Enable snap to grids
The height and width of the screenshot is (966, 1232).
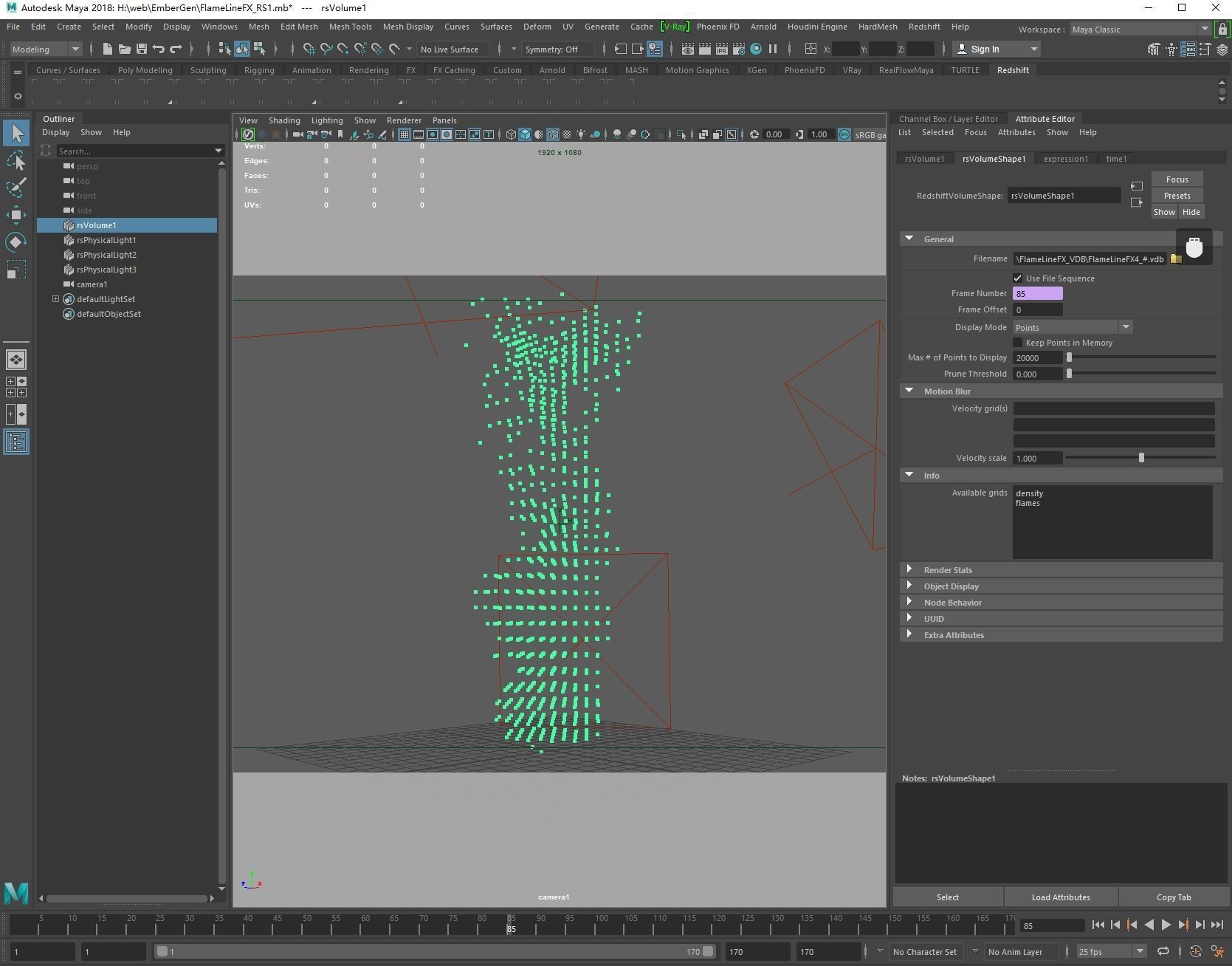coord(309,49)
